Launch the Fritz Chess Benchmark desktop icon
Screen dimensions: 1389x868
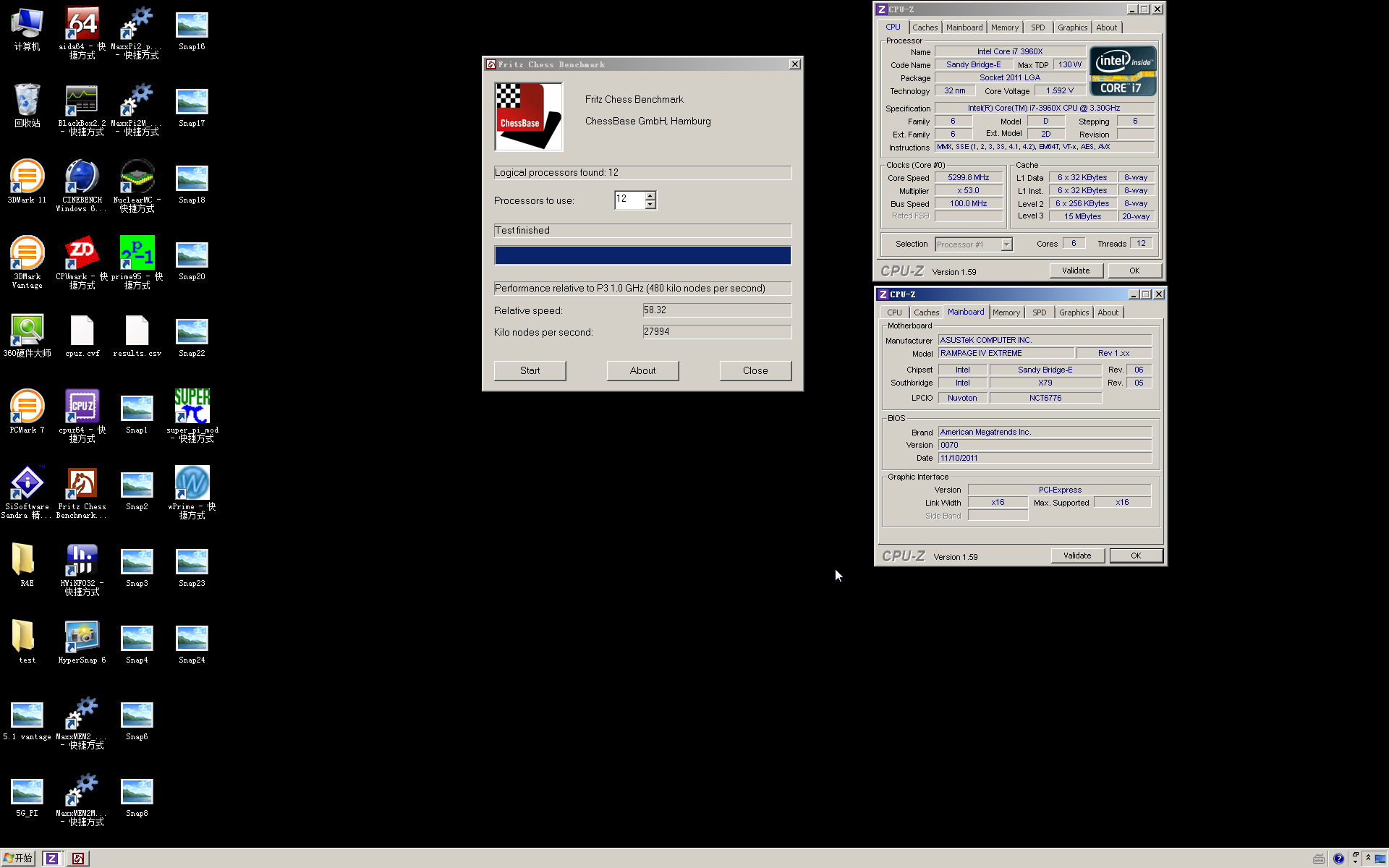tap(82, 493)
